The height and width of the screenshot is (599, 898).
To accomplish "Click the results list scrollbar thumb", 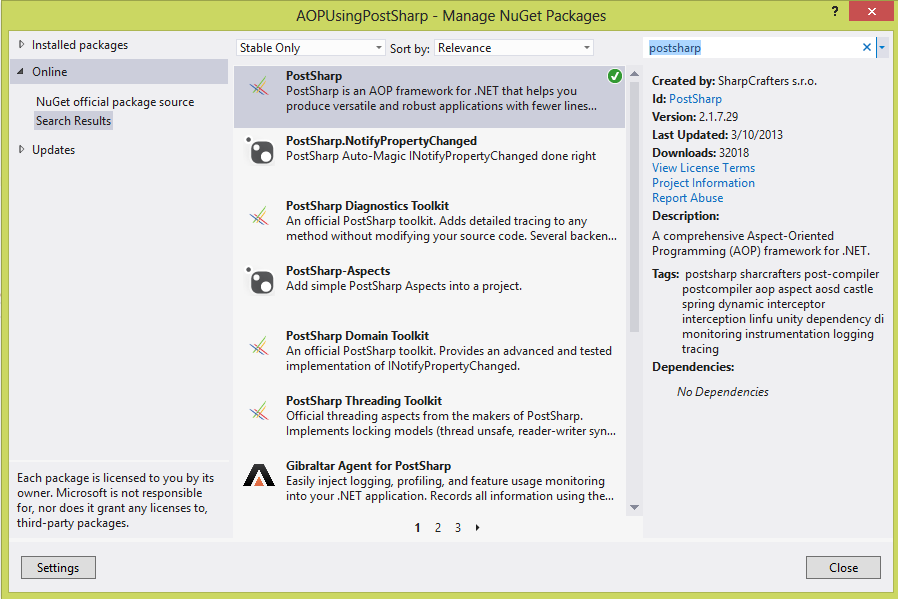I will (x=634, y=206).
